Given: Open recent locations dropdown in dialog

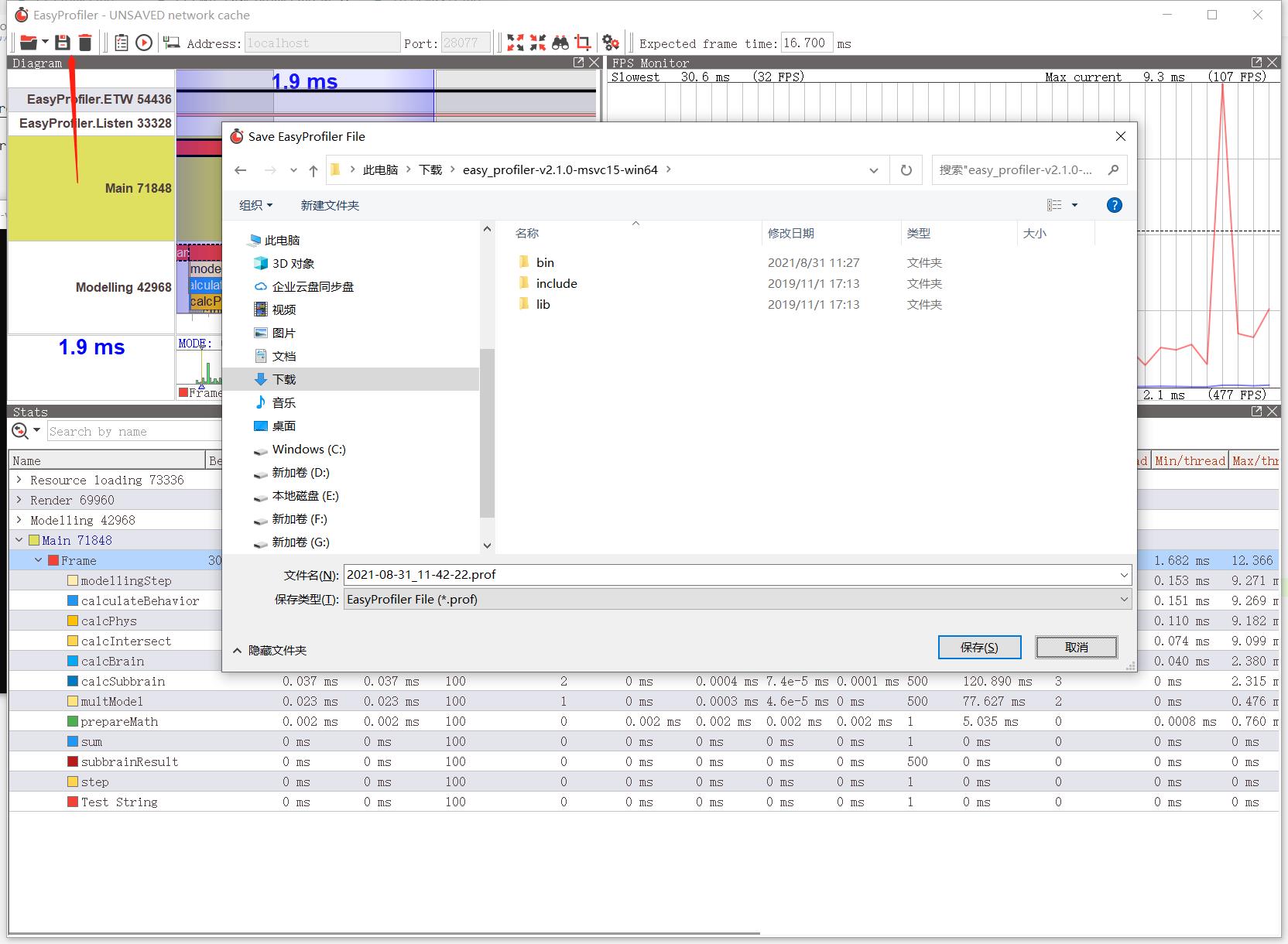Looking at the screenshot, I should pyautogui.click(x=293, y=170).
